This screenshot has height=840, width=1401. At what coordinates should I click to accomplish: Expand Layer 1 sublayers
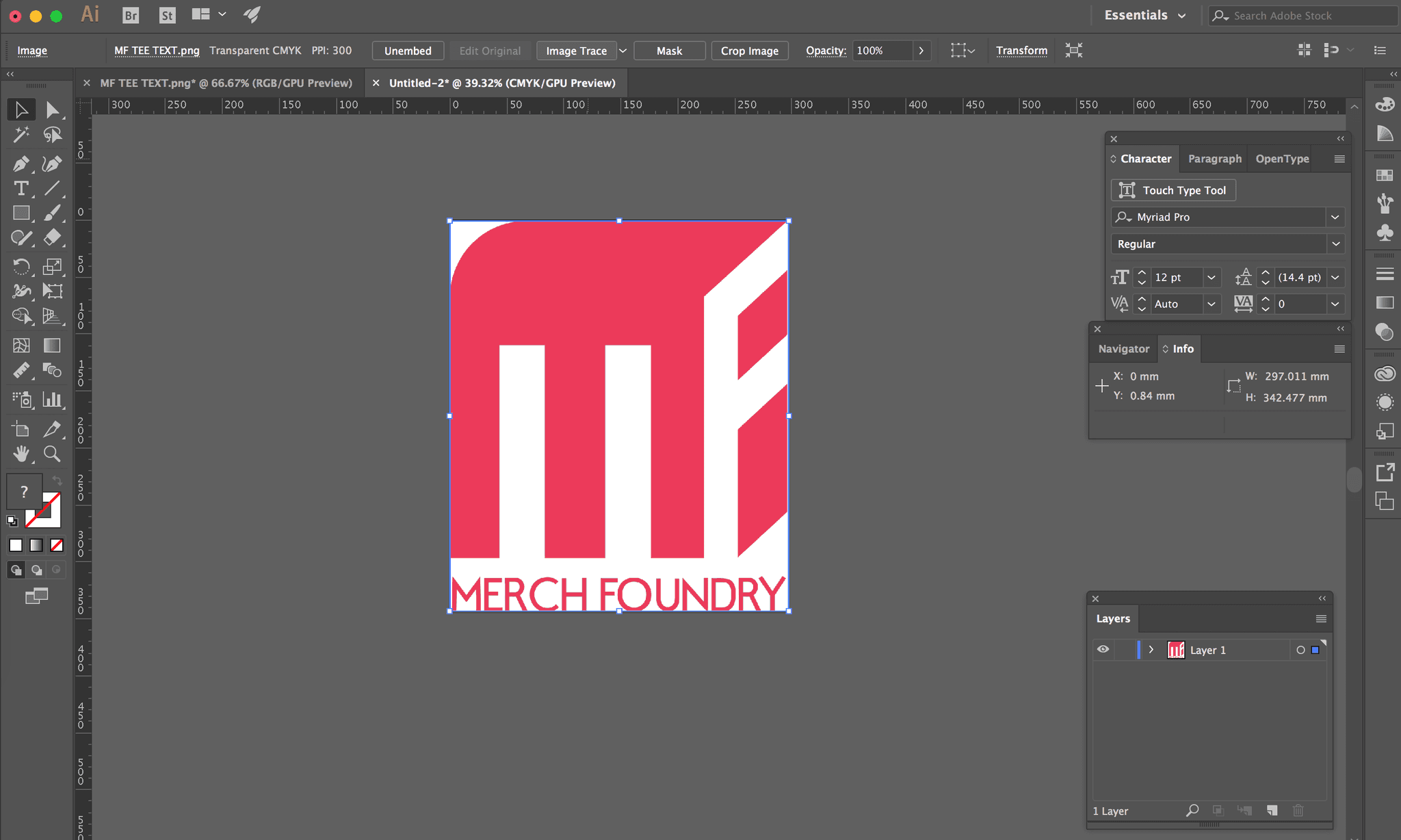click(1151, 650)
